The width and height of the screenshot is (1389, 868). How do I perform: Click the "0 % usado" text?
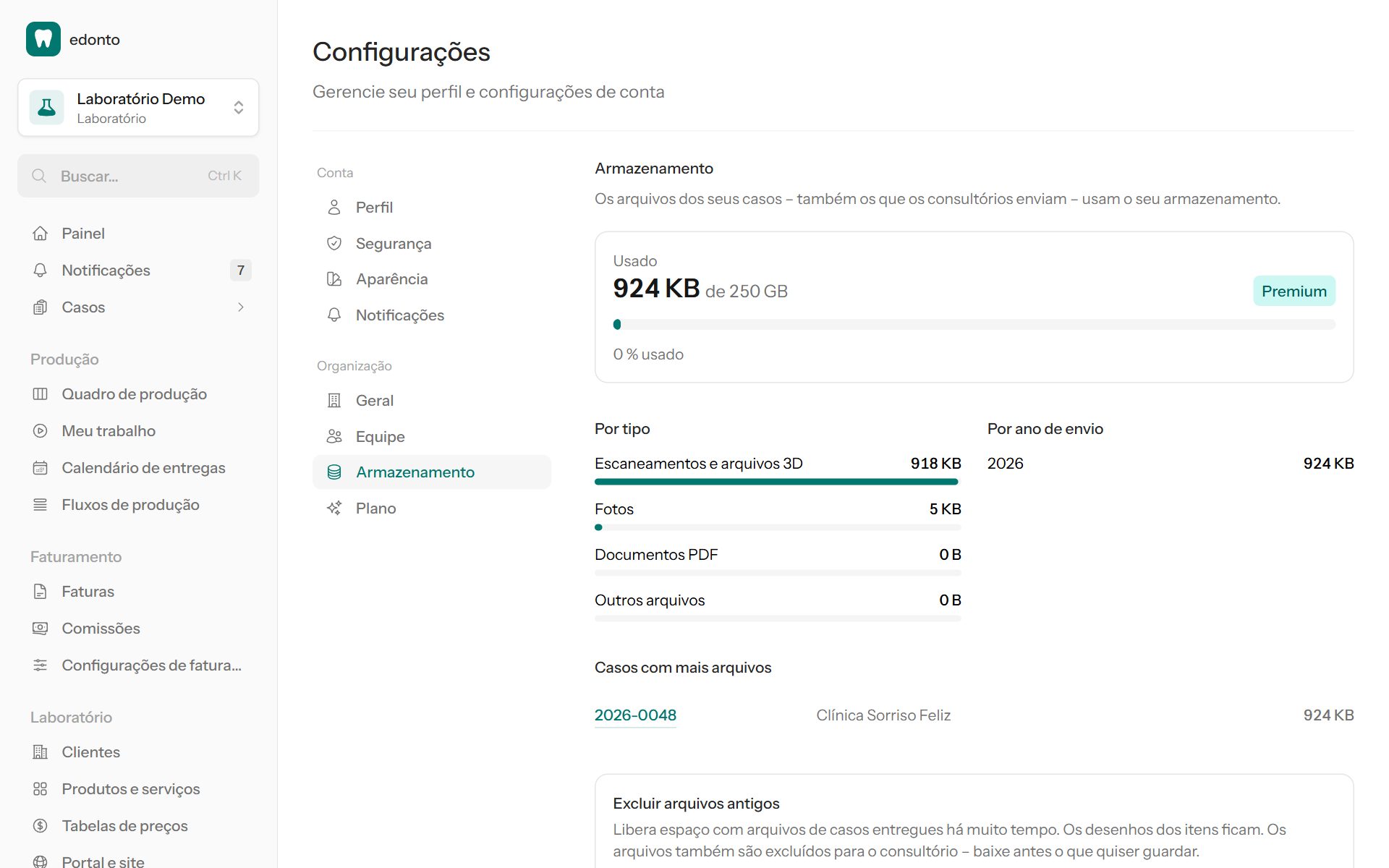coord(648,354)
